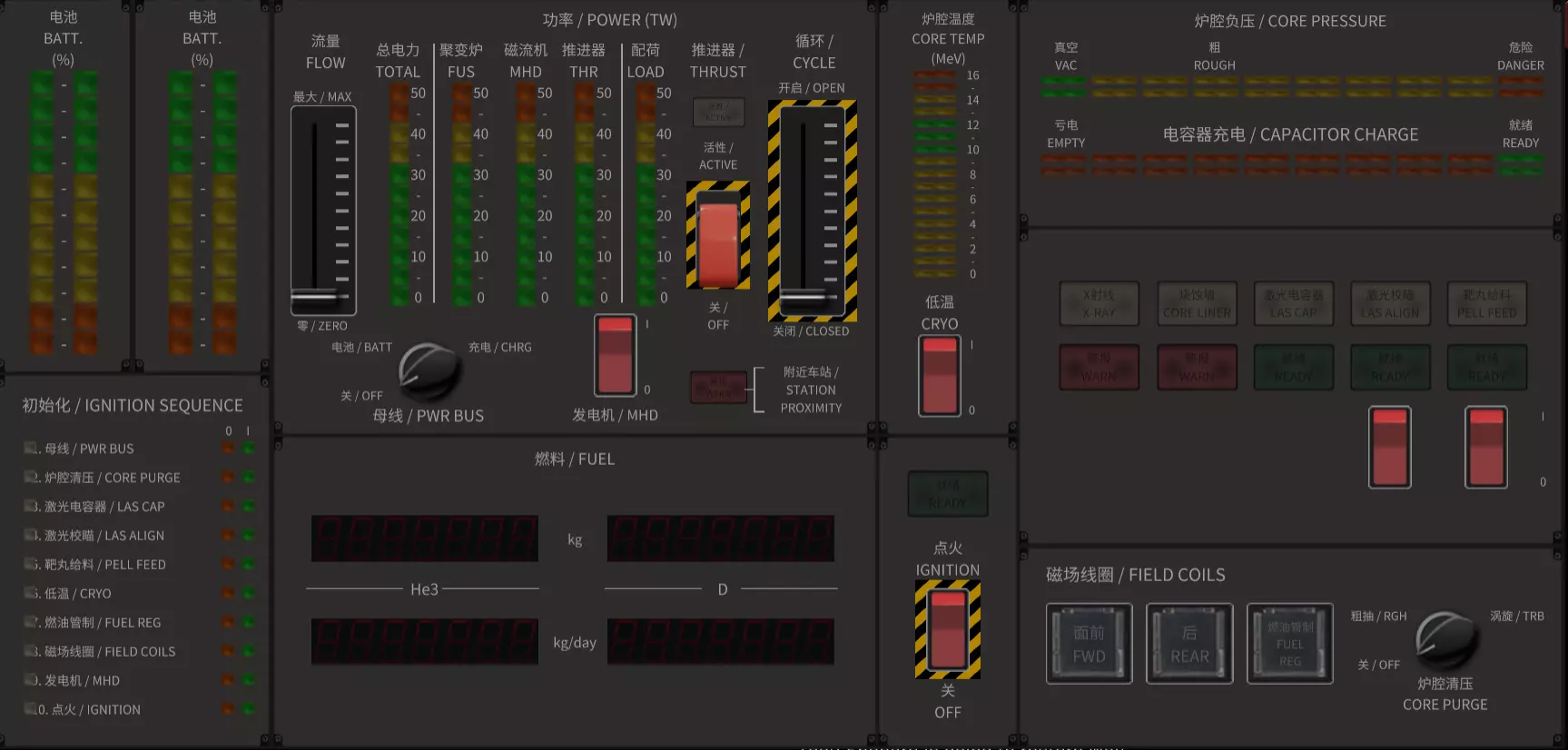This screenshot has height=750, width=1568.
Task: Click the red capacitor EMPTY light
Action: [1064, 165]
